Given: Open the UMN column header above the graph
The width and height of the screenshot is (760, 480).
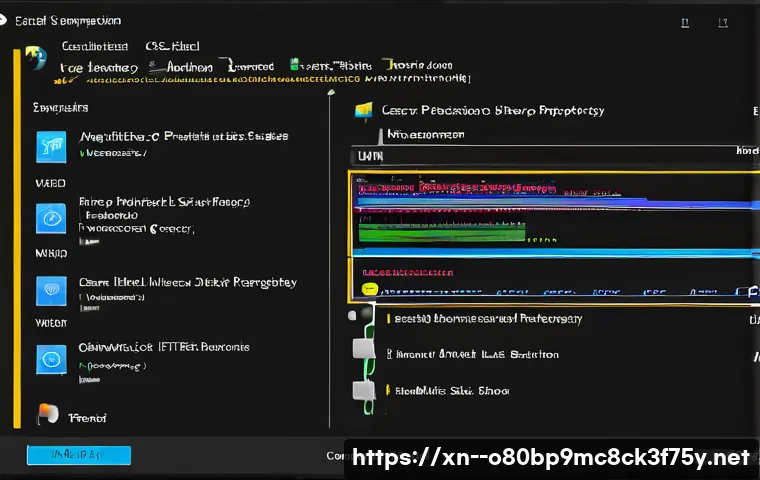Looking at the screenshot, I should tap(370, 157).
